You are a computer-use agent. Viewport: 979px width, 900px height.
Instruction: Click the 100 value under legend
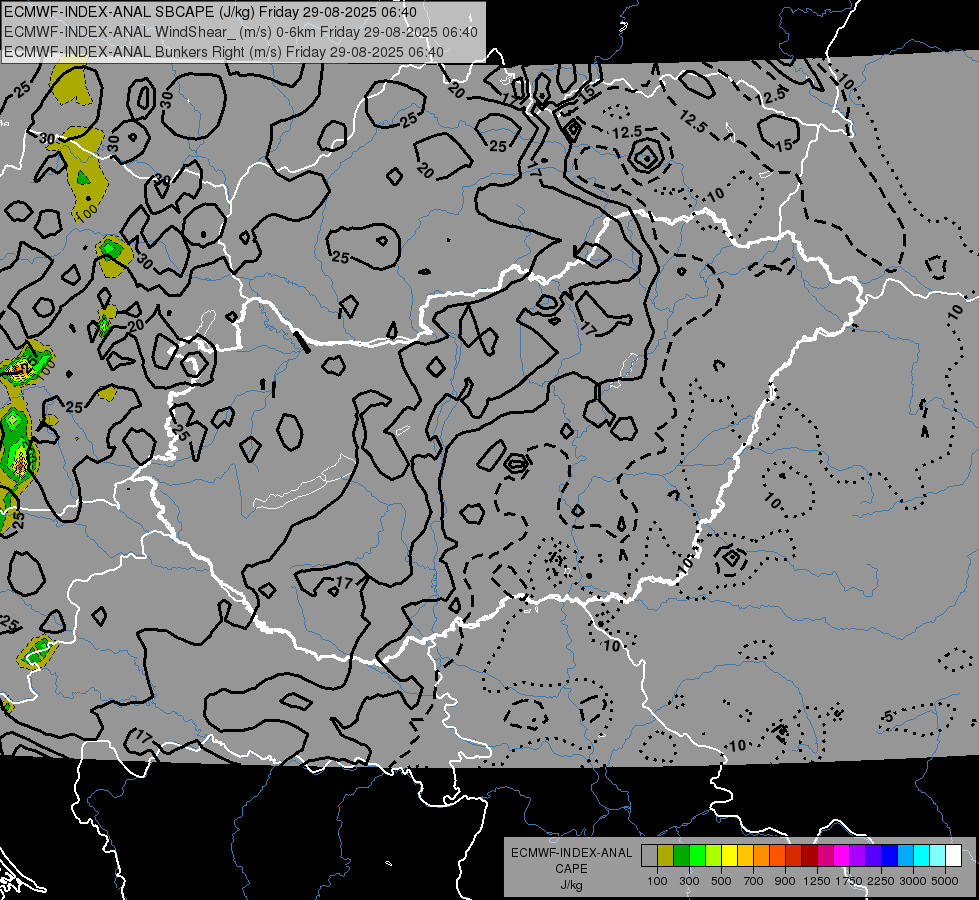(657, 881)
